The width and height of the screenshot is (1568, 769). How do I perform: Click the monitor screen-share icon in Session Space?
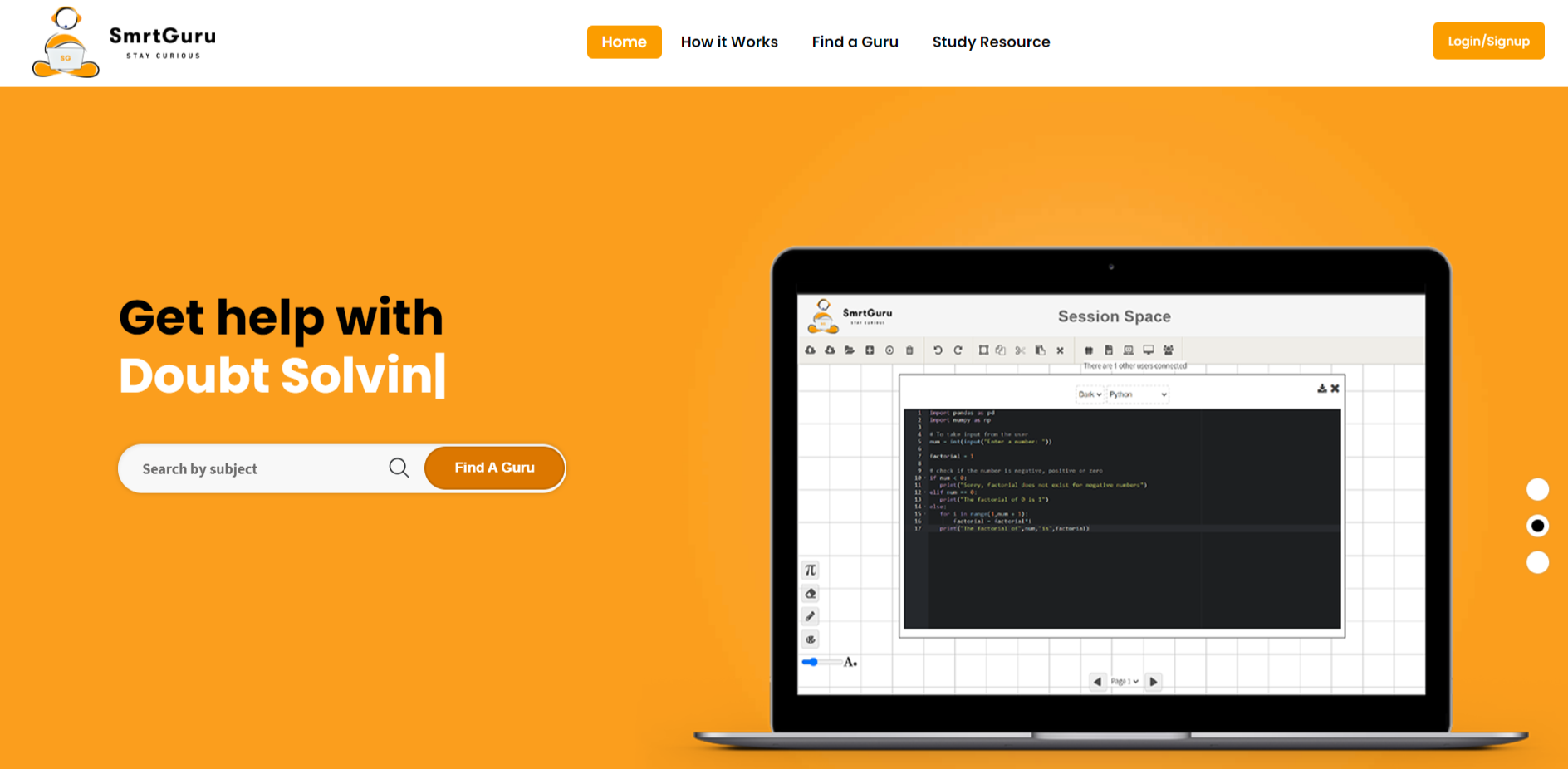[1148, 350]
